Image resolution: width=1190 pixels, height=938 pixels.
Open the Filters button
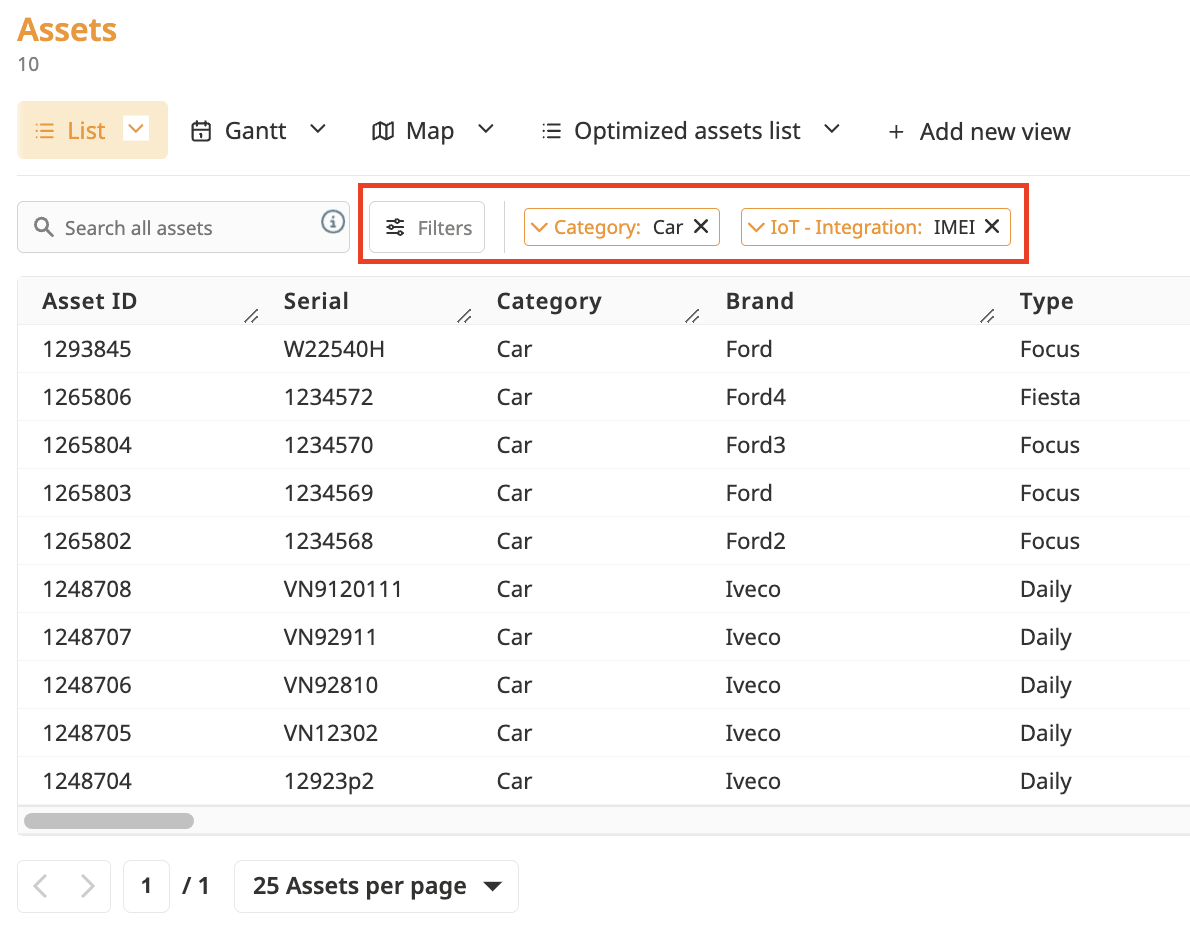428,228
